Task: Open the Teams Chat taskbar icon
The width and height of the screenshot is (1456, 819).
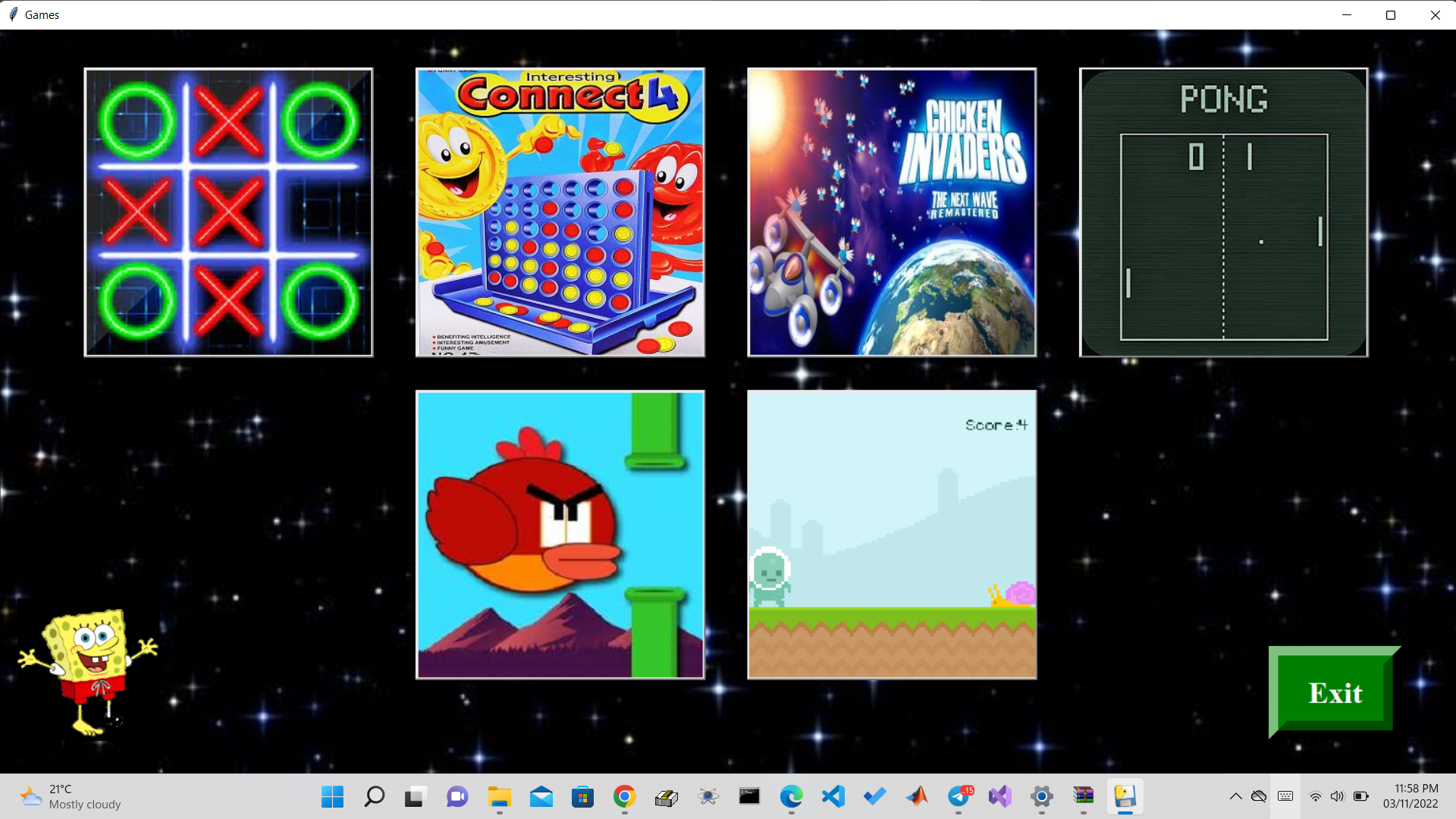Action: [457, 796]
